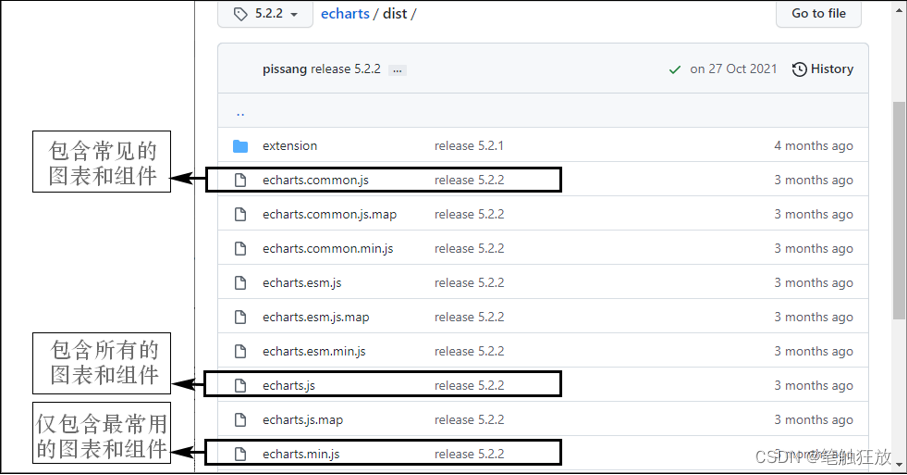Open release 5.2.2 latest commit message
Image resolution: width=907 pixels, height=475 pixels.
point(345,69)
